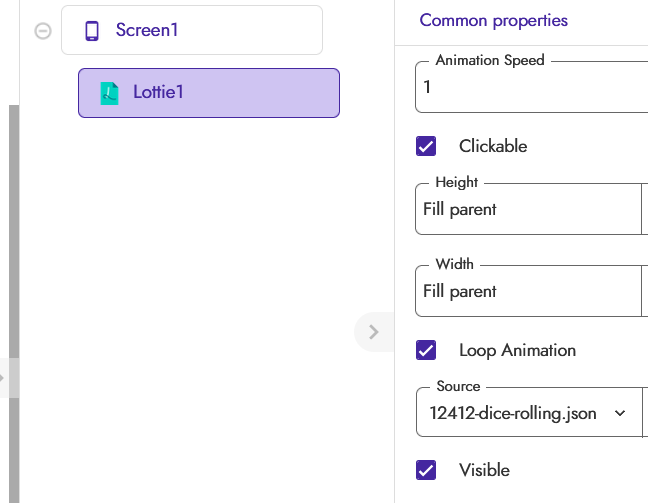The width and height of the screenshot is (648, 503).
Task: Click the Clickable label text
Action: [x=493, y=146]
